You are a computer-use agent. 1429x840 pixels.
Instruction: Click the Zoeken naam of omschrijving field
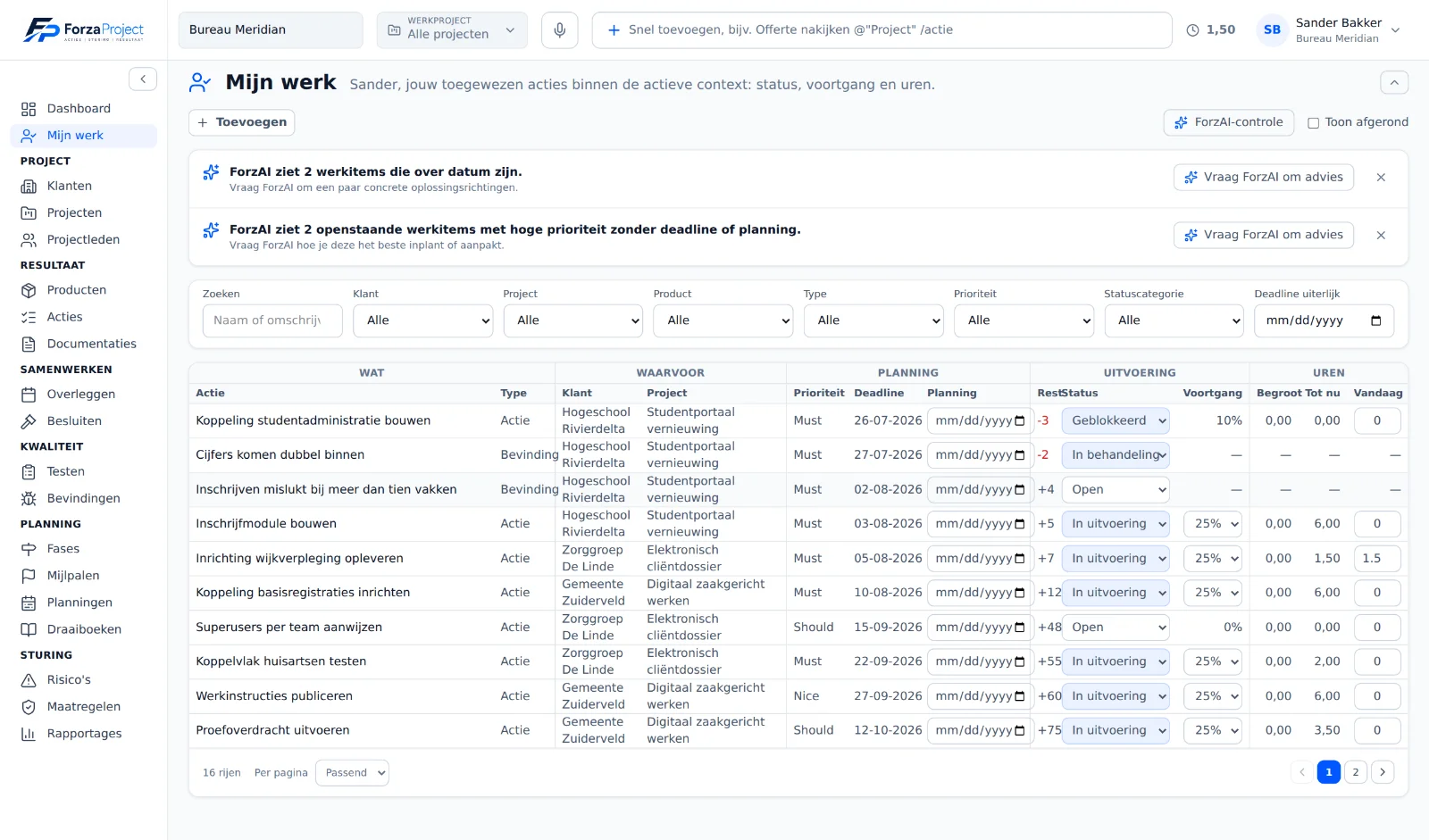point(272,320)
